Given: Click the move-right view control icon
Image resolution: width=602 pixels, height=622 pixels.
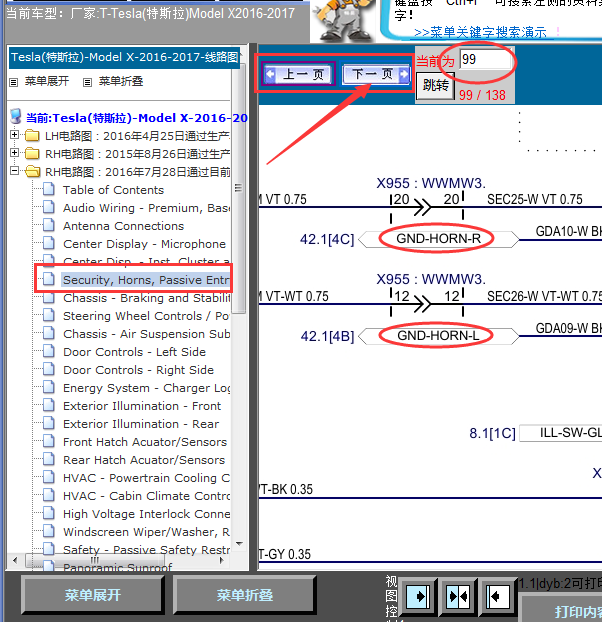Looking at the screenshot, I should pyautogui.click(x=418, y=597).
